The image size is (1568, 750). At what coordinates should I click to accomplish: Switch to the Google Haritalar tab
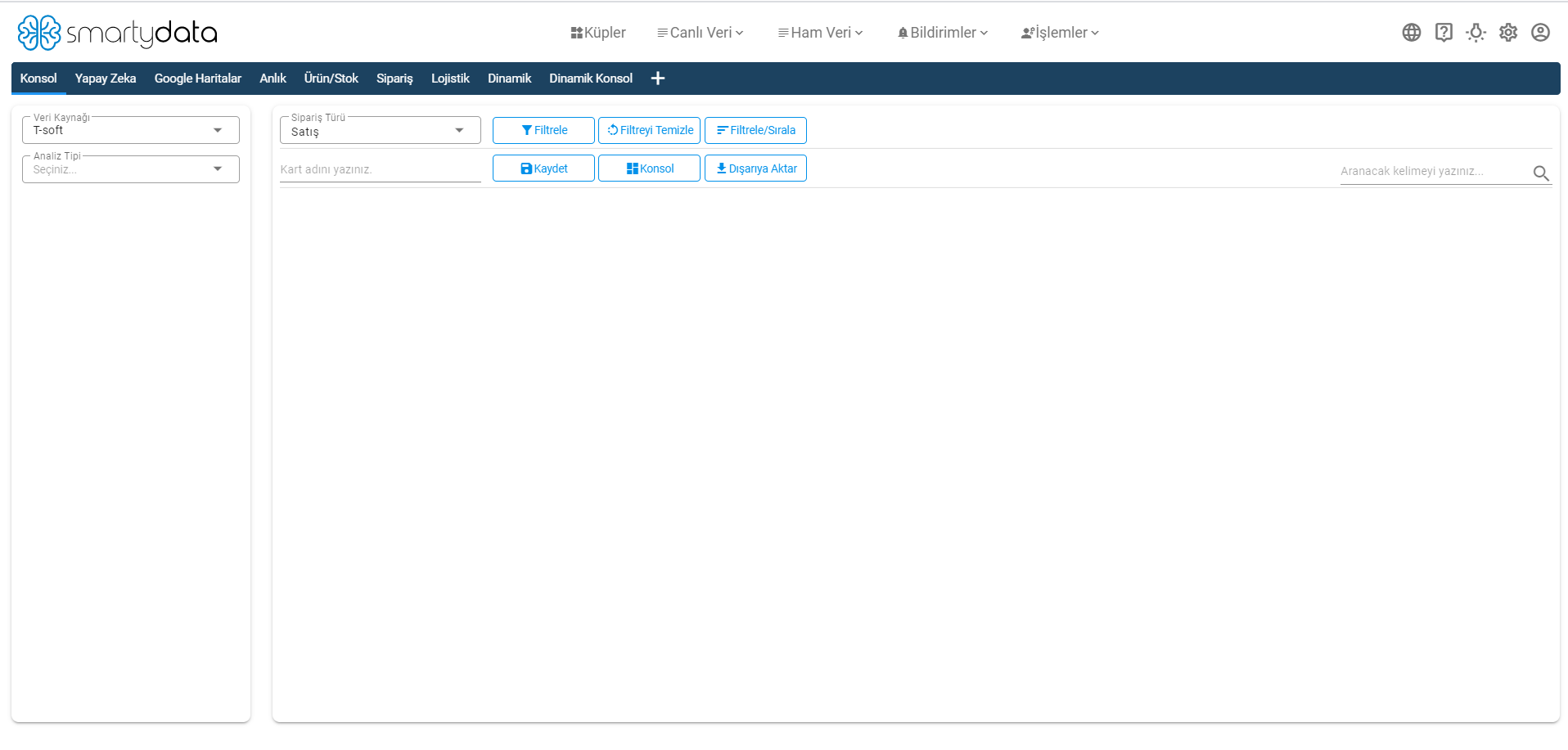coord(198,79)
